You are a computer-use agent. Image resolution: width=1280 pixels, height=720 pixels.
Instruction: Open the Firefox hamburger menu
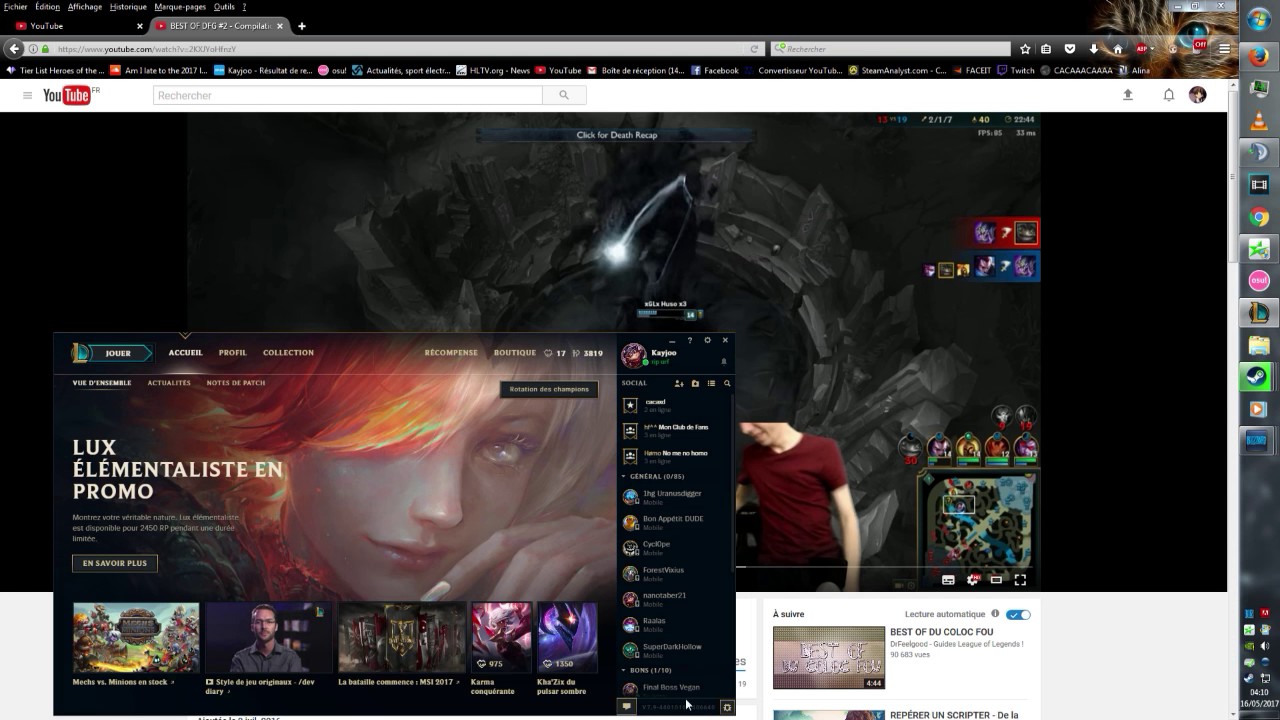point(1224,49)
